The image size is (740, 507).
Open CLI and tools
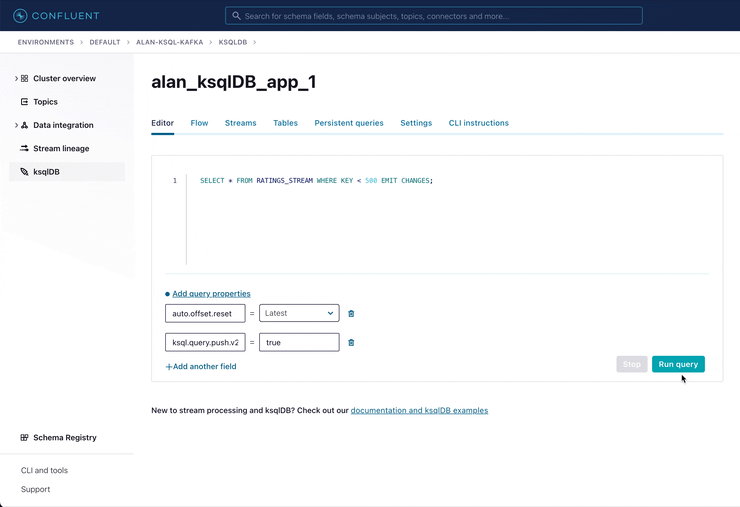pos(44,470)
